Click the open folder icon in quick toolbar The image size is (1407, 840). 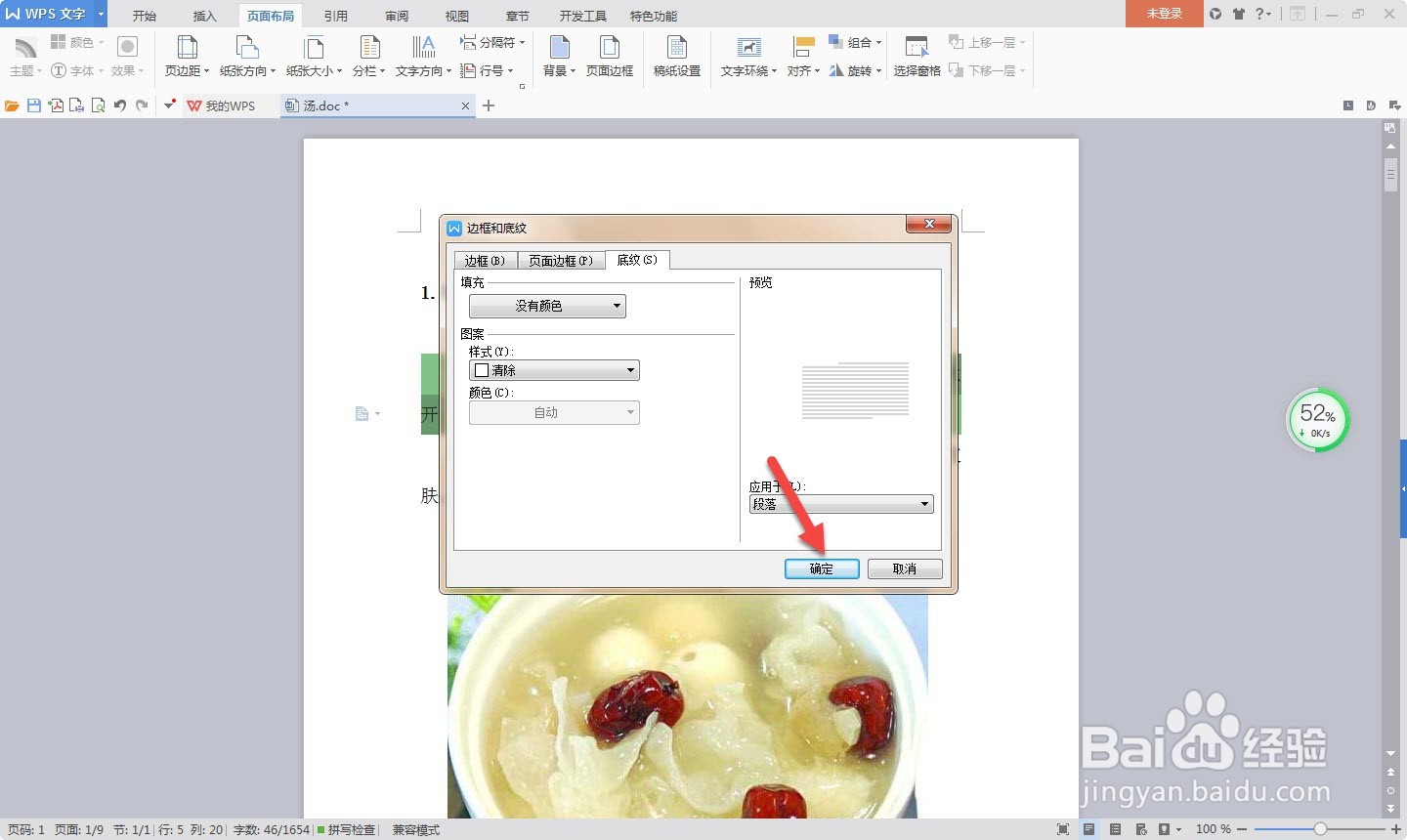coord(12,105)
